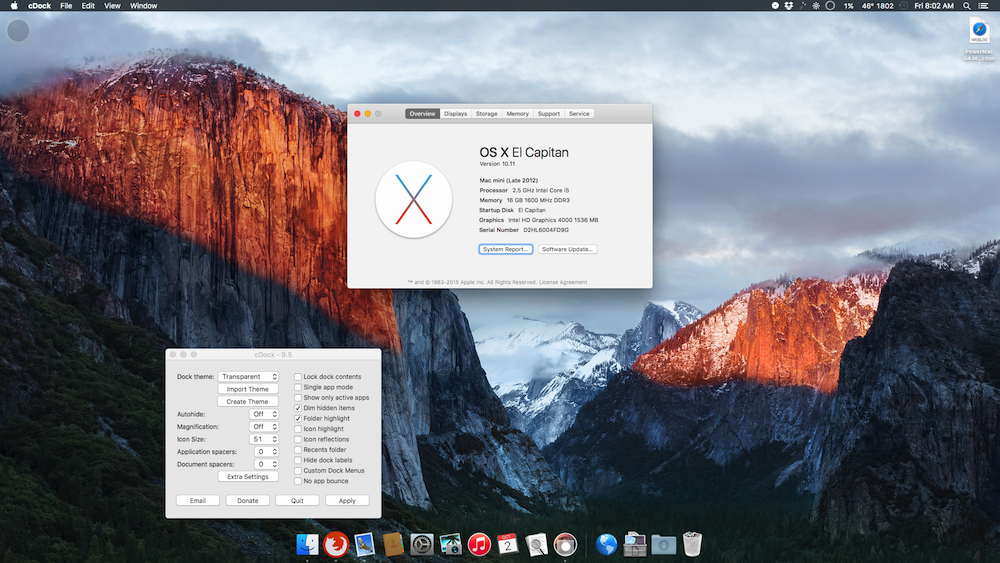This screenshot has width=1000, height=563.
Task: Open Spotlight search magnifier icon
Action: tap(967, 6)
